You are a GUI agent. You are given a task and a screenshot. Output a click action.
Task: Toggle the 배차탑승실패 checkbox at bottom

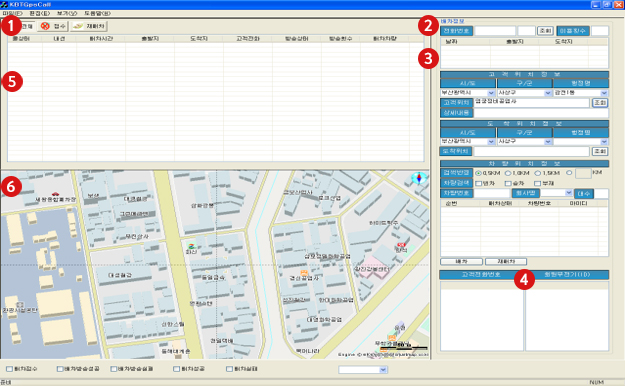pos(114,369)
